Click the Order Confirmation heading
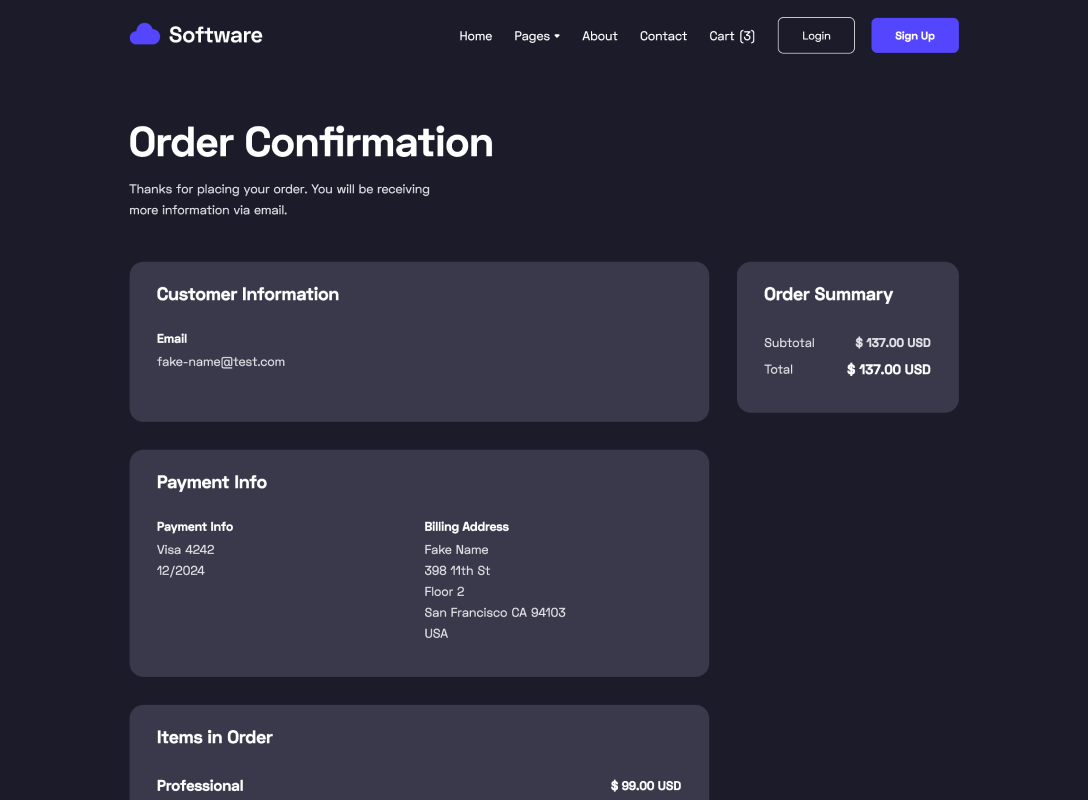Viewport: 1088px width, 800px height. point(311,143)
